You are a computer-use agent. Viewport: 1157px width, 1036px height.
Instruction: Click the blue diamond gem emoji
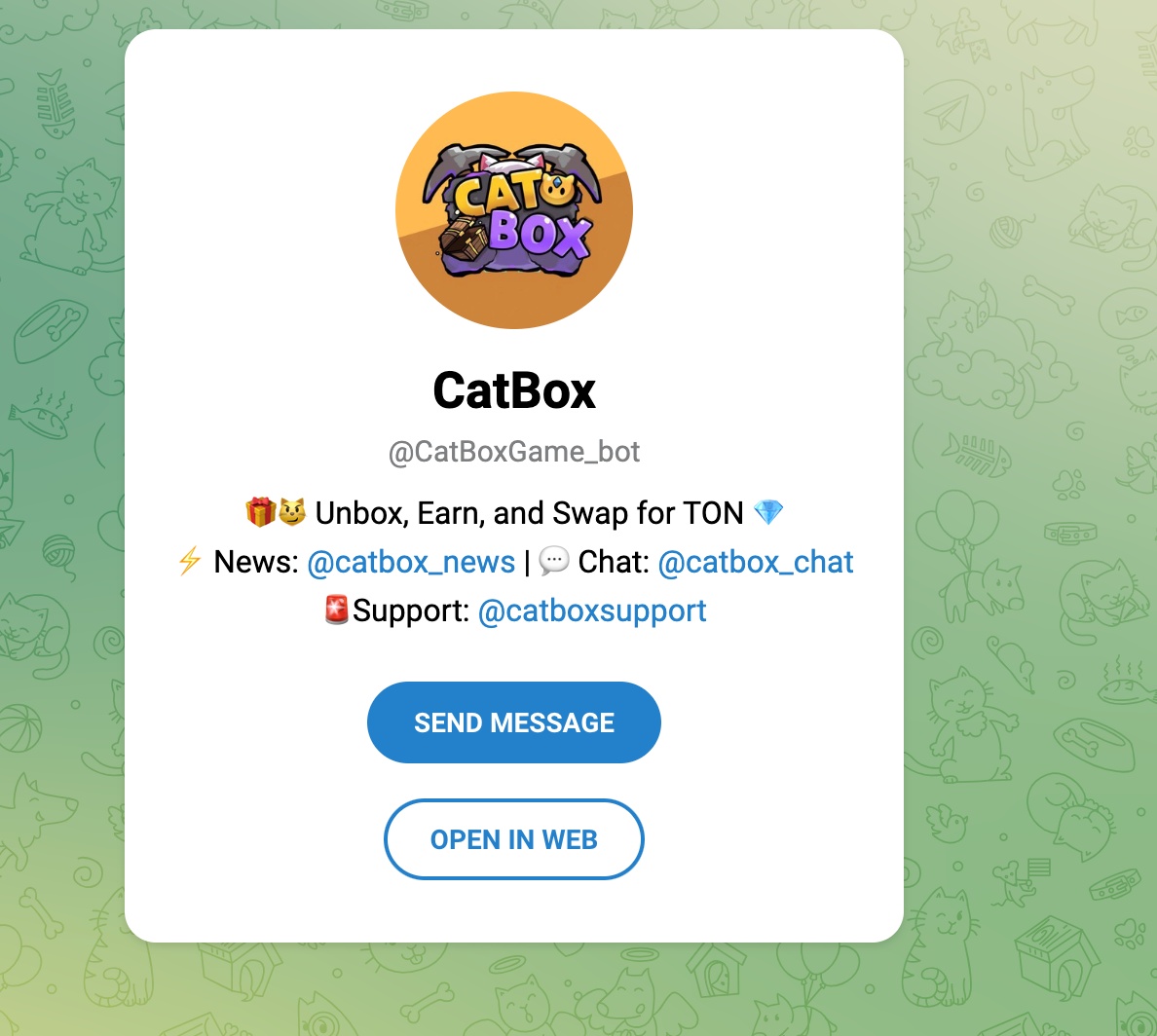(768, 512)
